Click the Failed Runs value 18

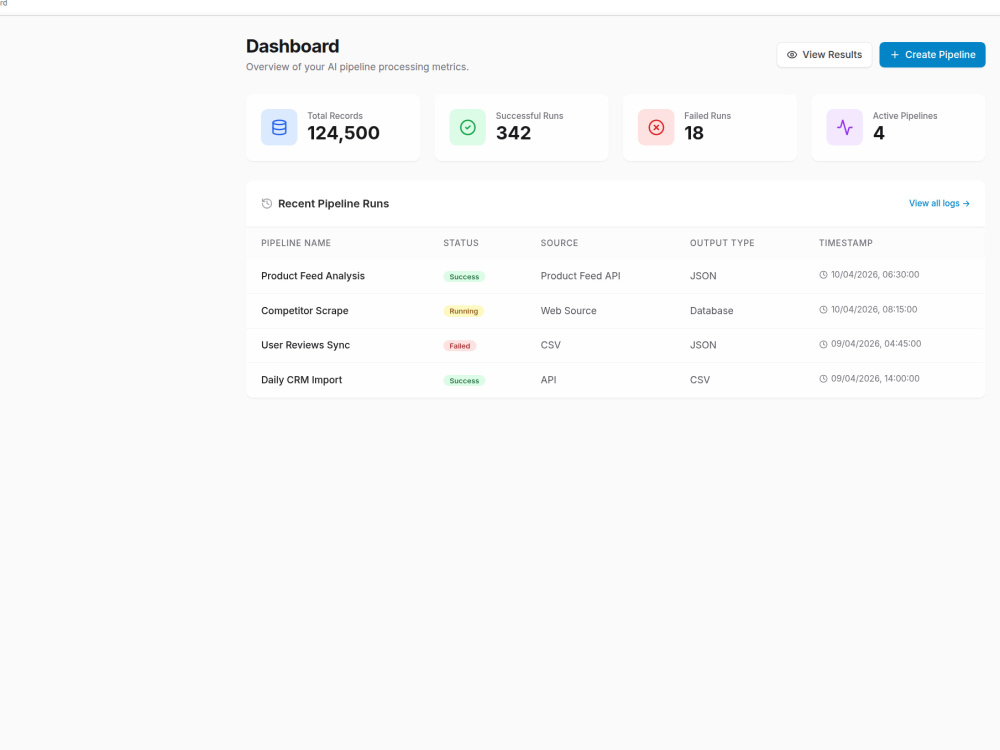(694, 133)
